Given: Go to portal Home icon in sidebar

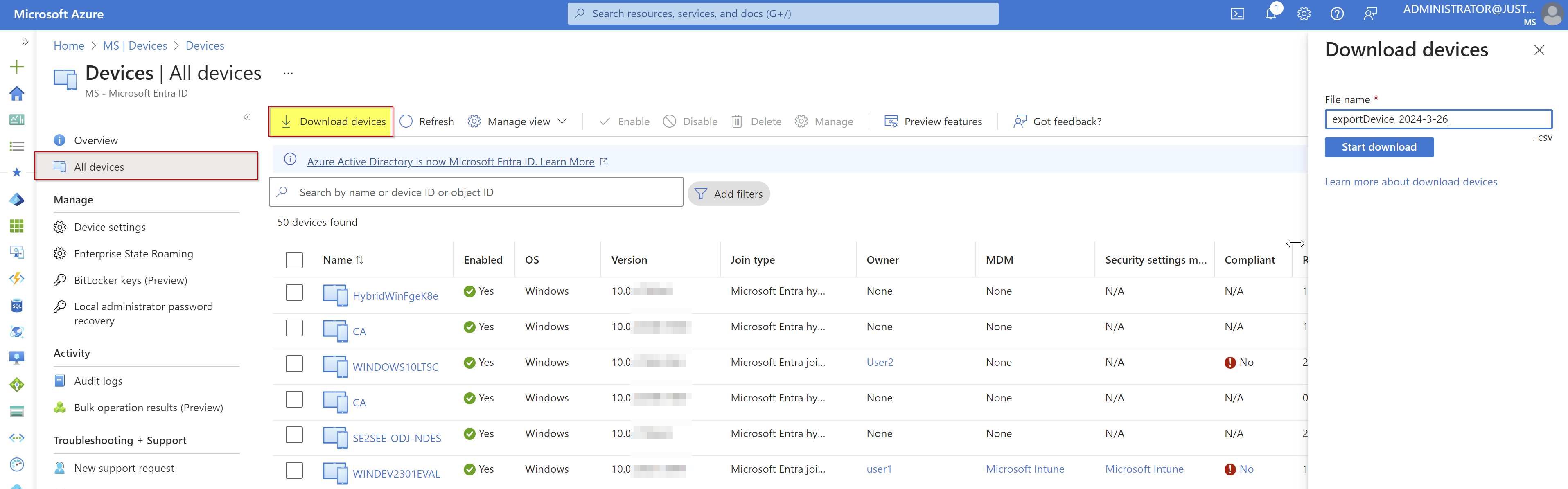Looking at the screenshot, I should coord(17,93).
